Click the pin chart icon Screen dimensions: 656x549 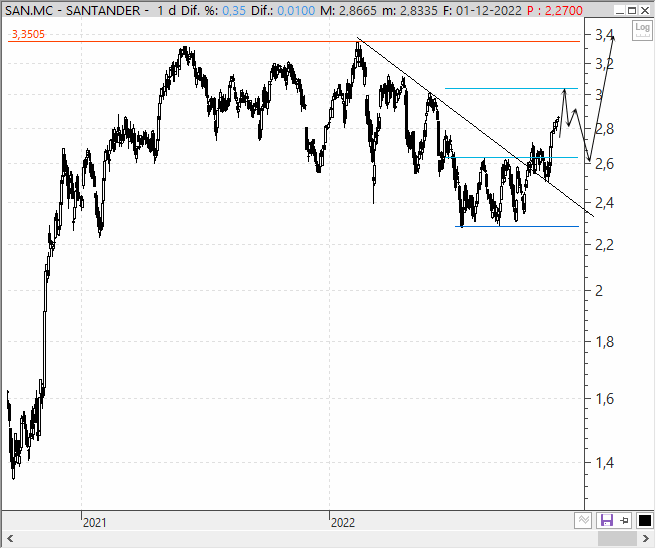[x=625, y=520]
